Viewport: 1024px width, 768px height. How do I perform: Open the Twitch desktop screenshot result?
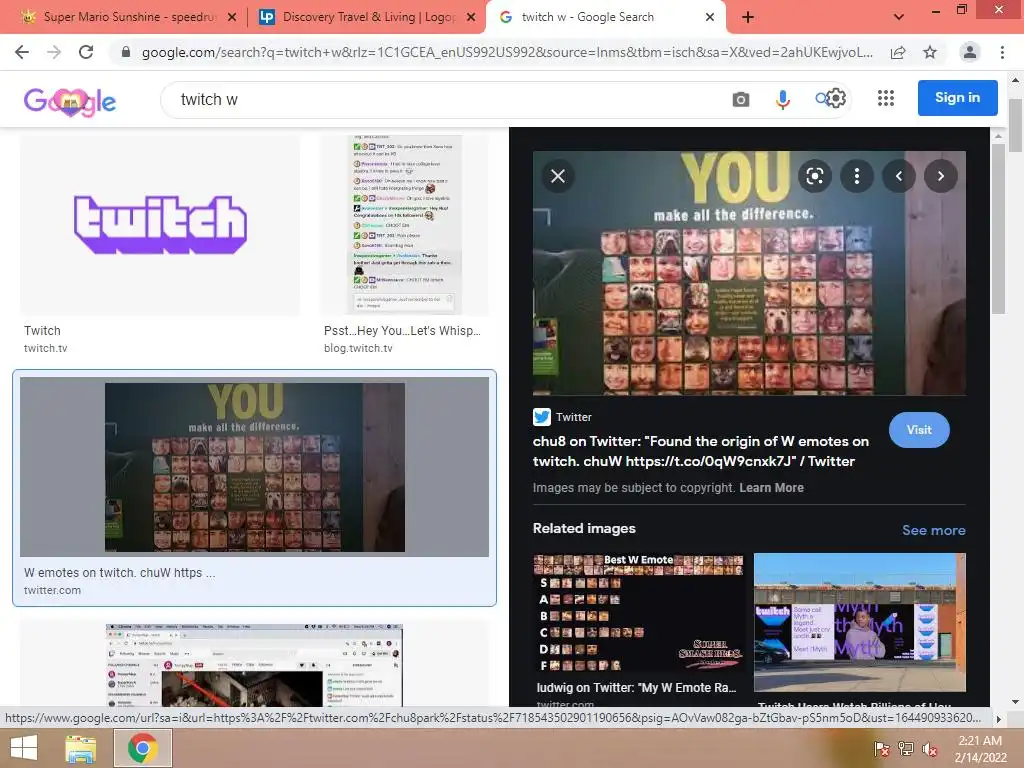tap(254, 665)
